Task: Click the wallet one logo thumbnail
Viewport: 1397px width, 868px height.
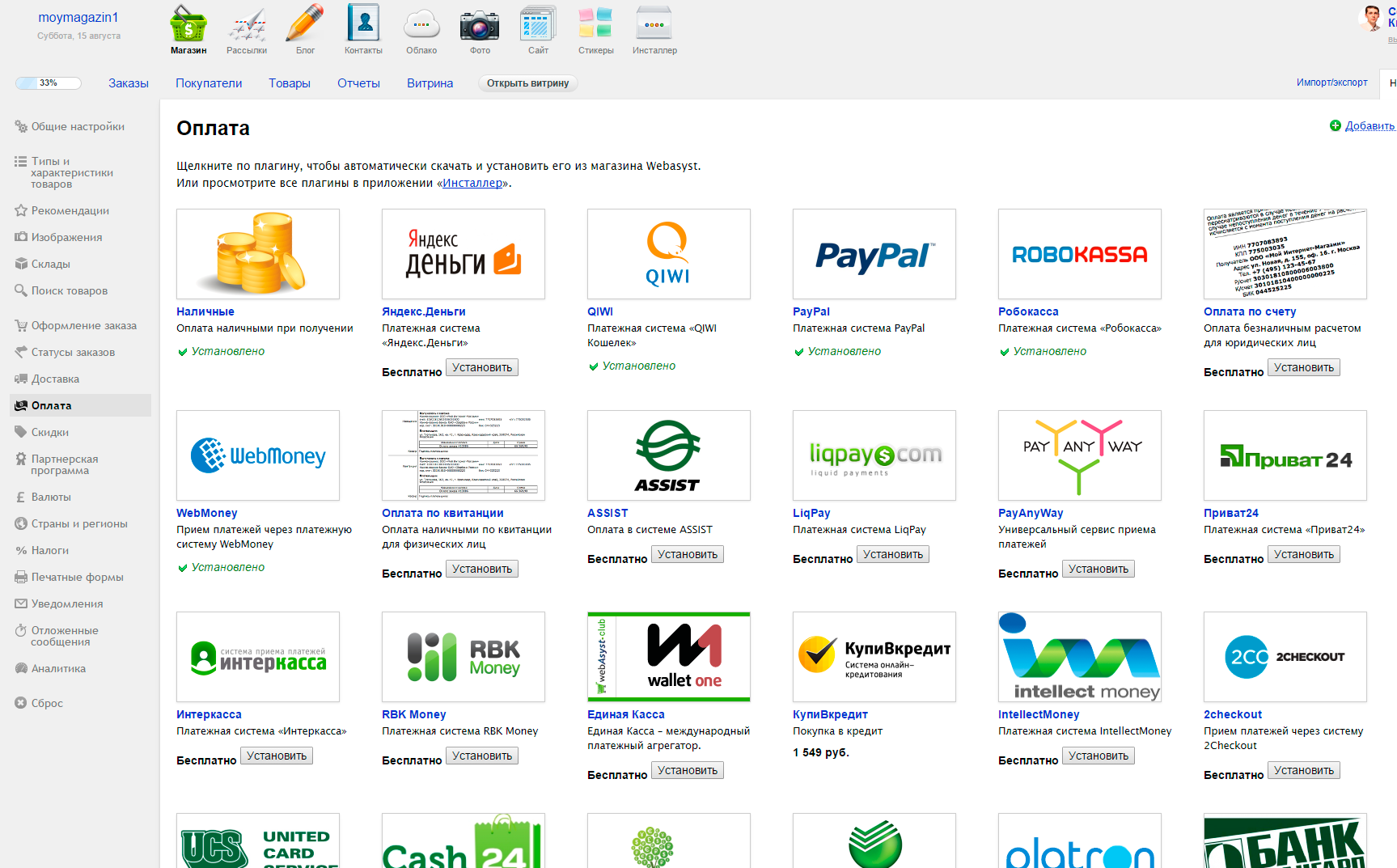Action: click(x=669, y=657)
